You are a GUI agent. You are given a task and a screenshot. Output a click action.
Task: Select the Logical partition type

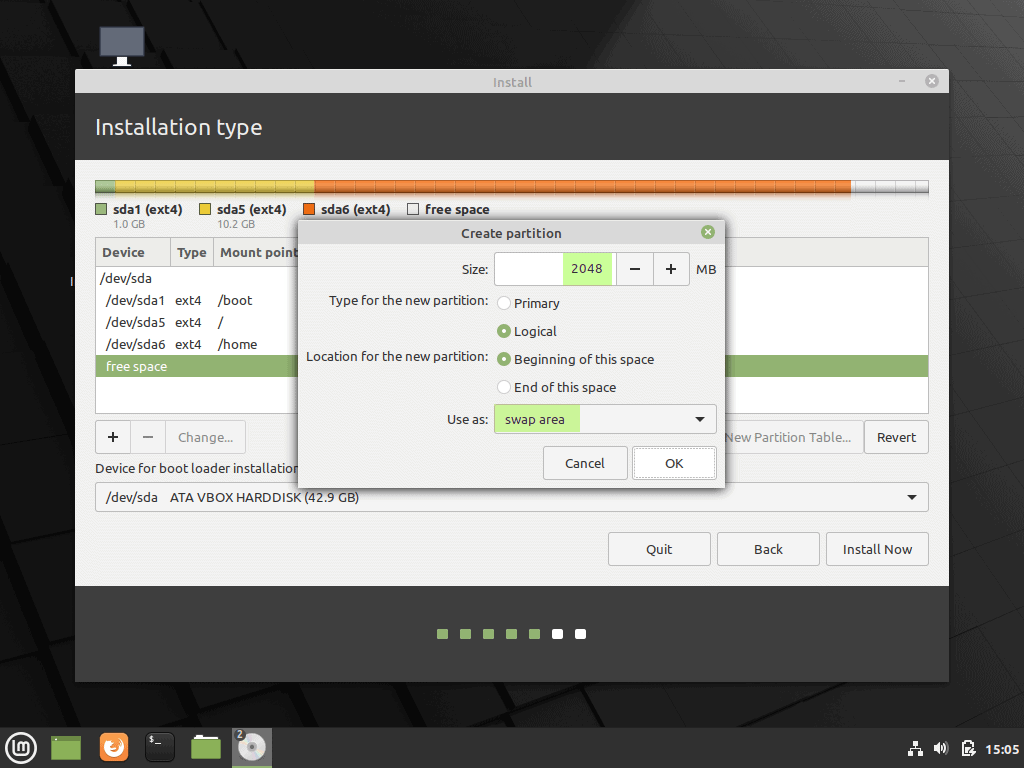(x=504, y=331)
